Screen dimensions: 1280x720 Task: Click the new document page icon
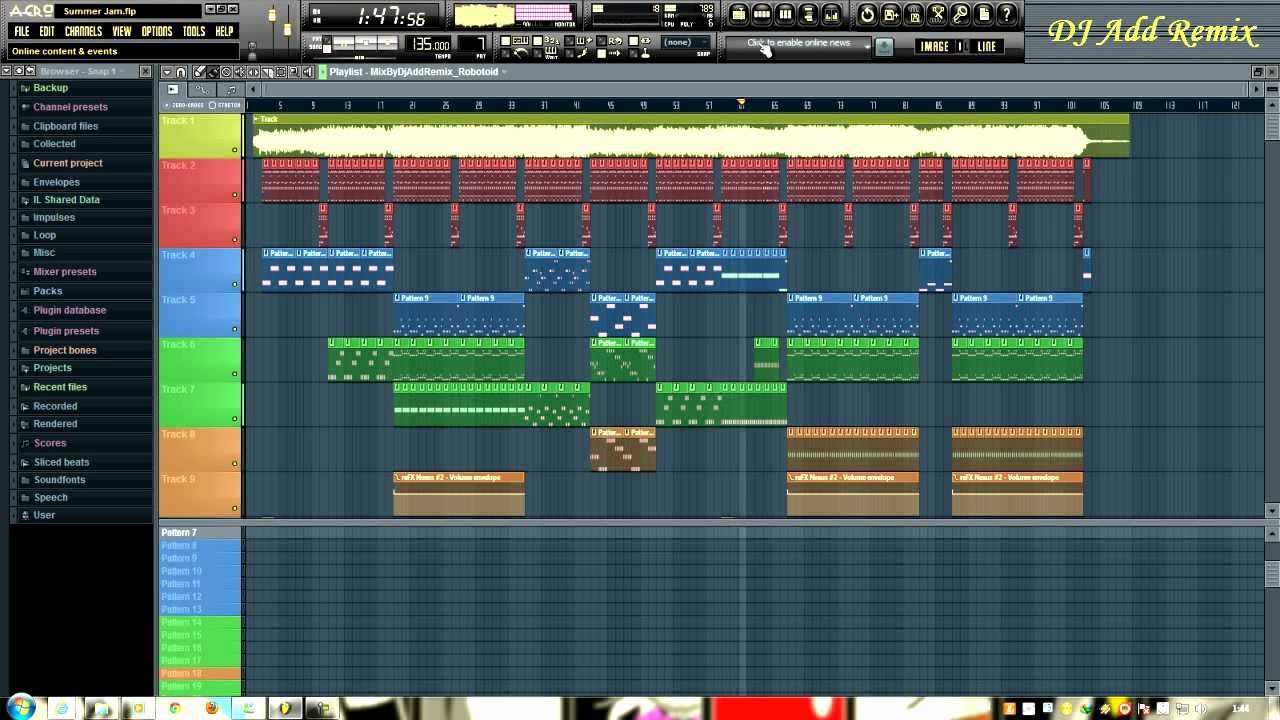tap(984, 14)
